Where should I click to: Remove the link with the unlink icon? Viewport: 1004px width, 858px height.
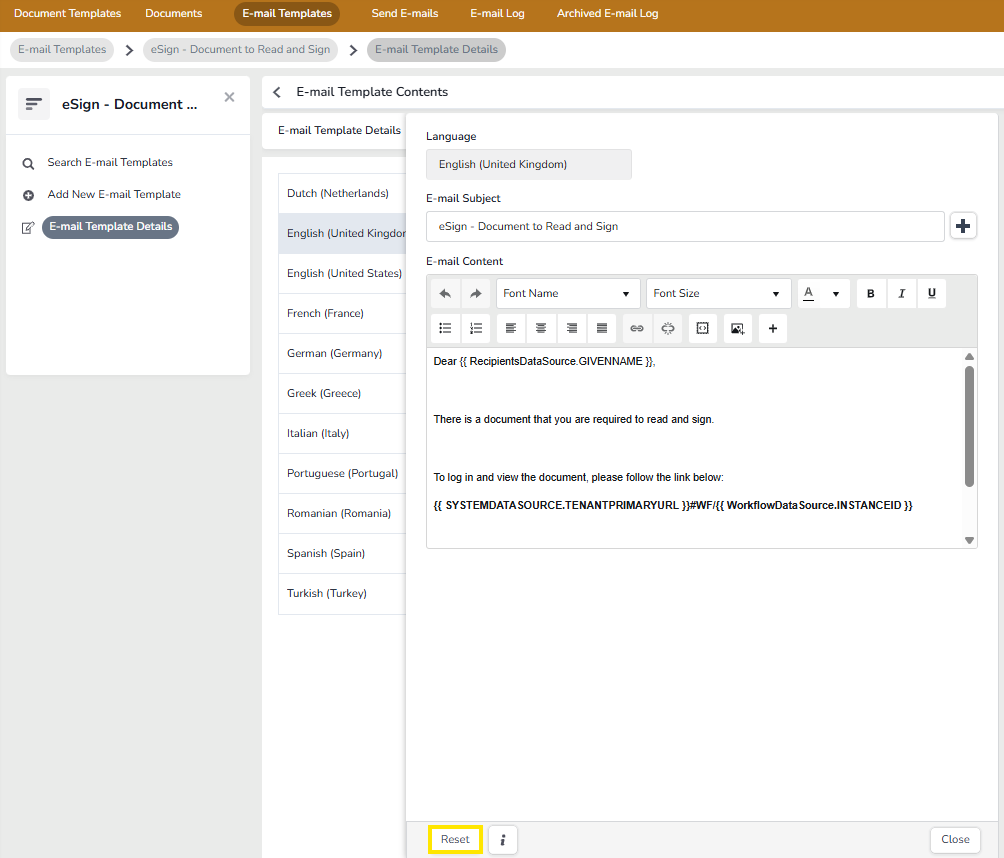pyautogui.click(x=668, y=328)
